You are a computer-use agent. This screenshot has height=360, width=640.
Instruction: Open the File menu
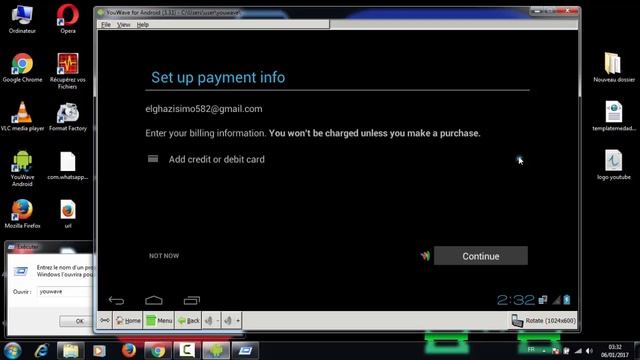pos(106,24)
